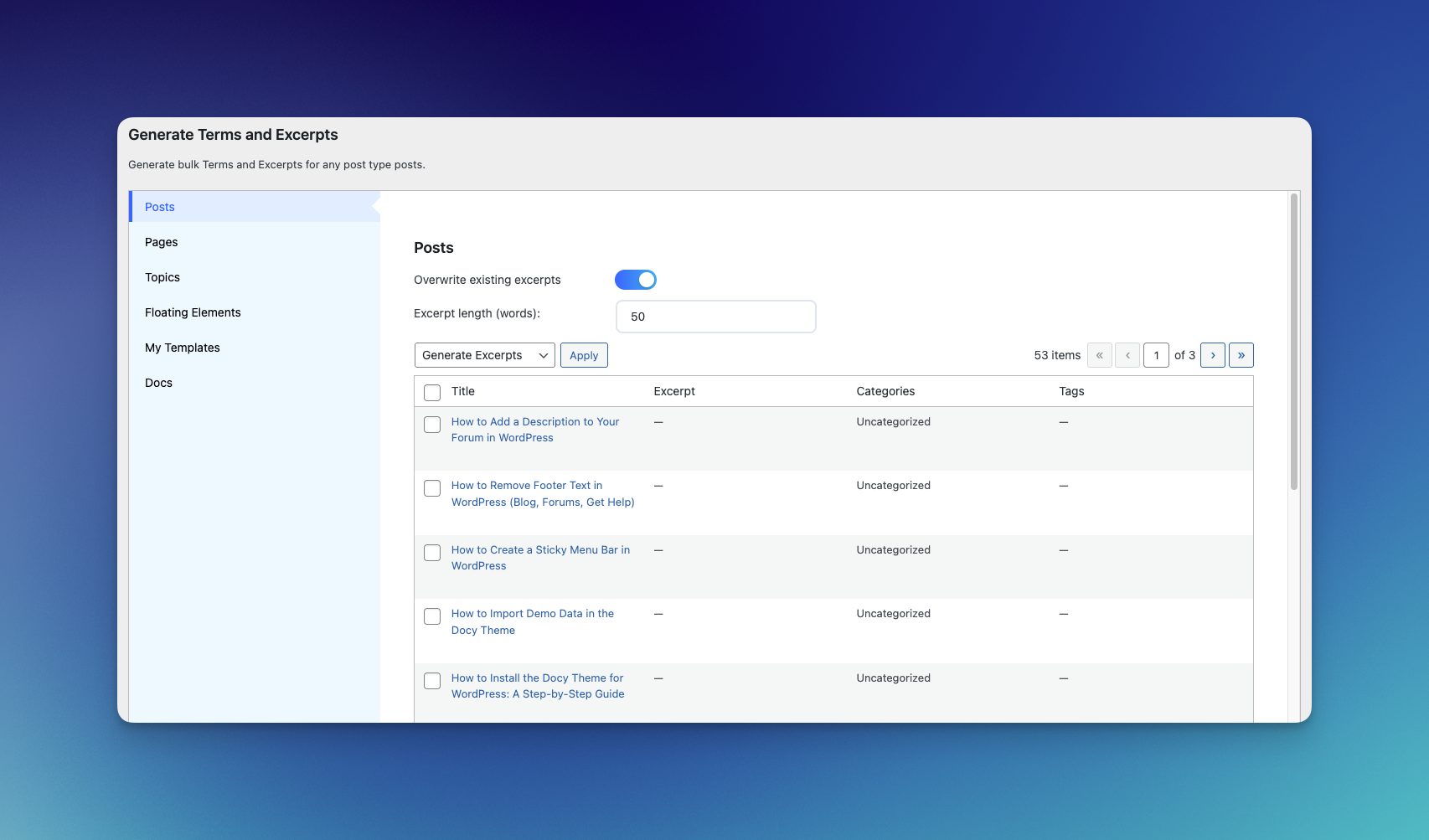Image resolution: width=1429 pixels, height=840 pixels.
Task: Click the Excerpt length words field
Action: click(x=715, y=317)
